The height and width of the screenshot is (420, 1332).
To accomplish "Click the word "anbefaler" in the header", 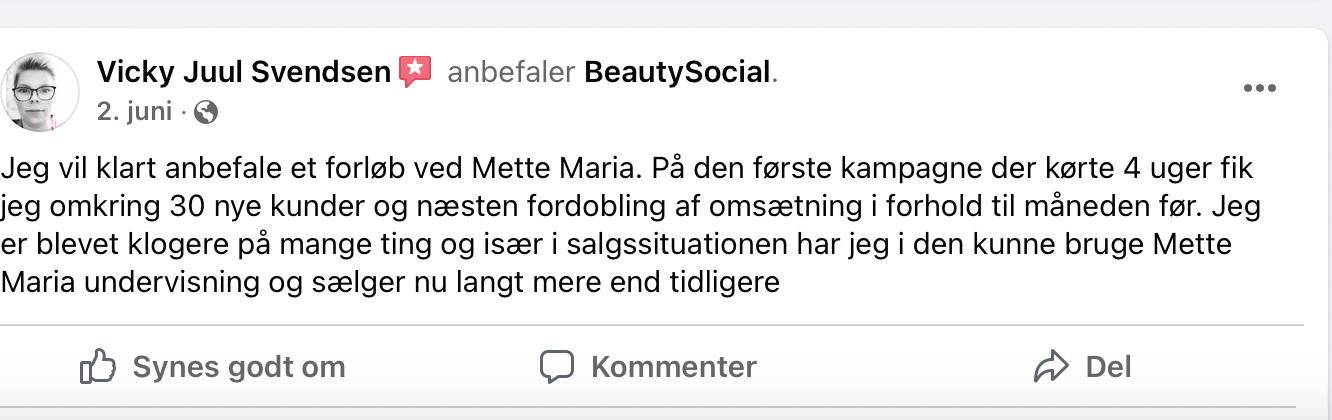I will point(511,72).
